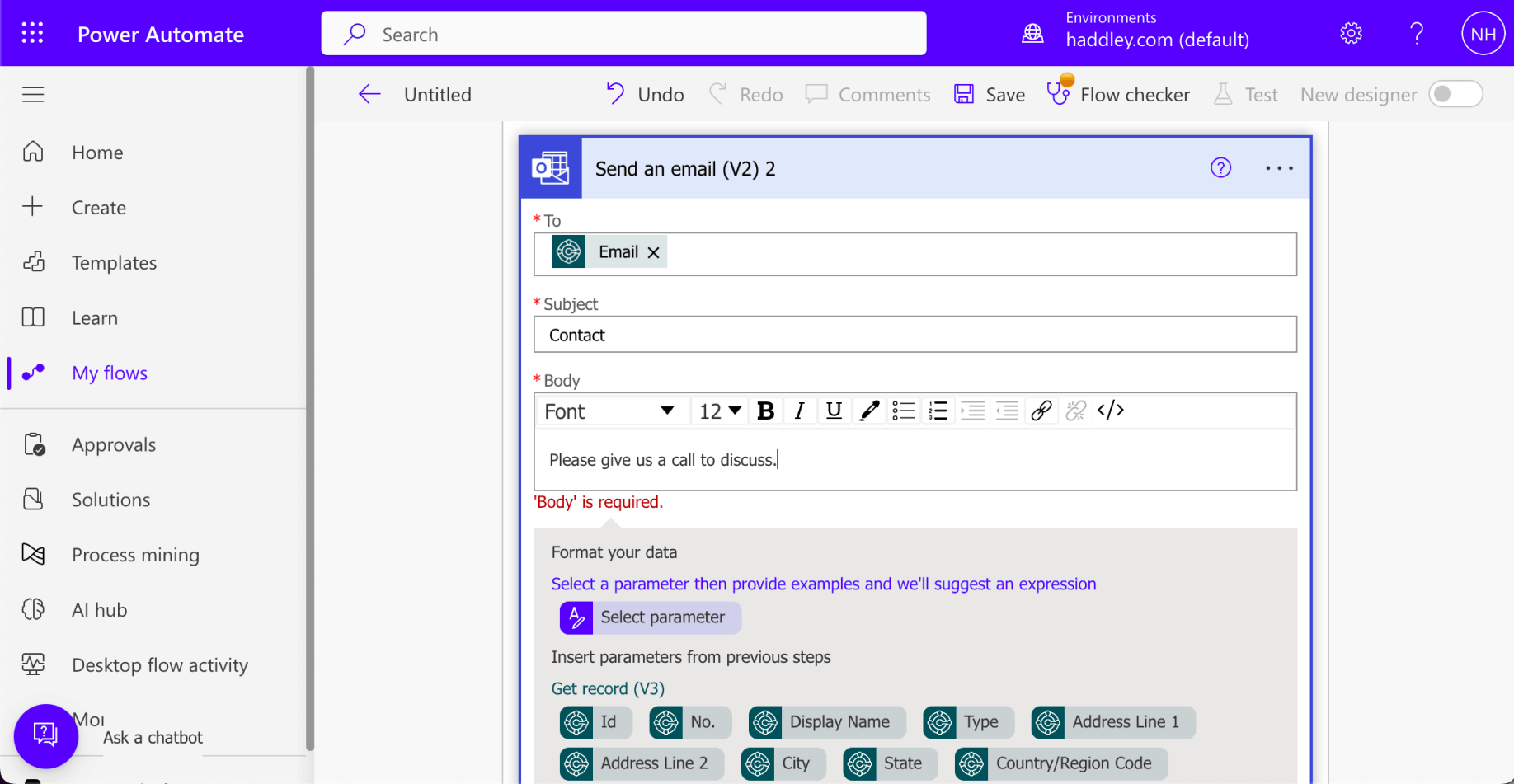Insert the No. parameter

[x=689, y=722]
